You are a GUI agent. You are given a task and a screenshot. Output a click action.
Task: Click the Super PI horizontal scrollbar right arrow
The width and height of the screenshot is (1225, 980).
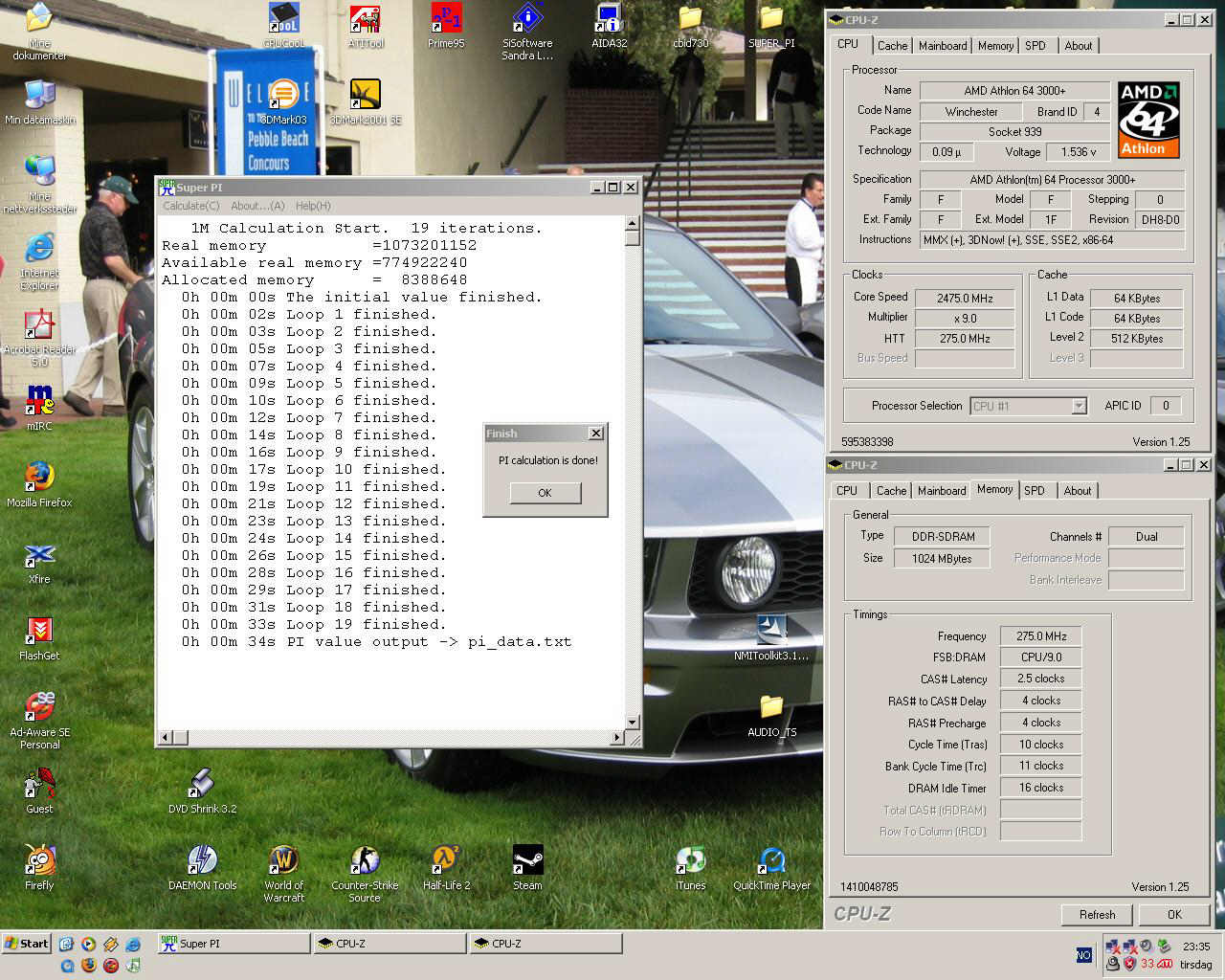coord(616,737)
